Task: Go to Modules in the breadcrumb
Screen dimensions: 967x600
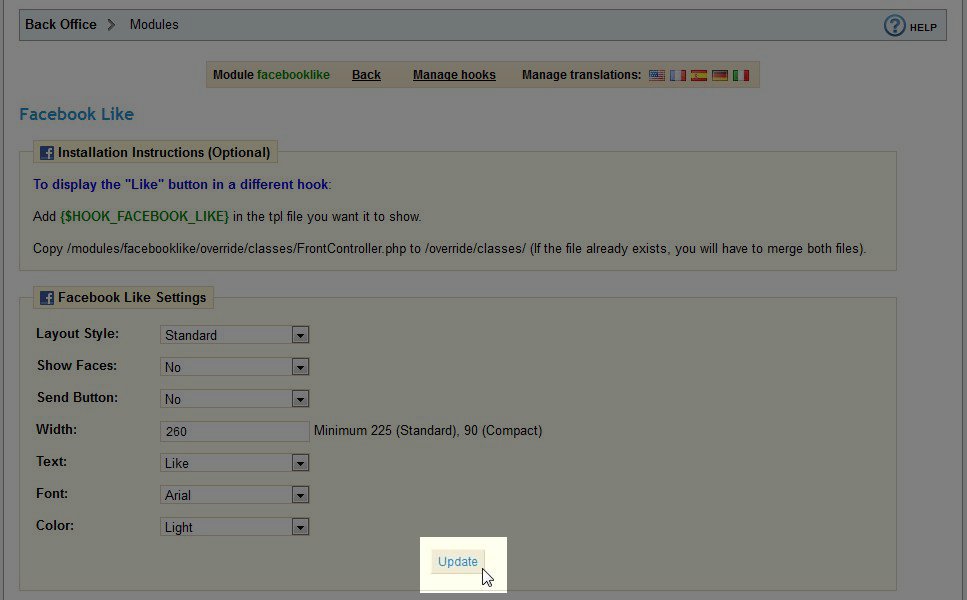Action: [x=154, y=24]
